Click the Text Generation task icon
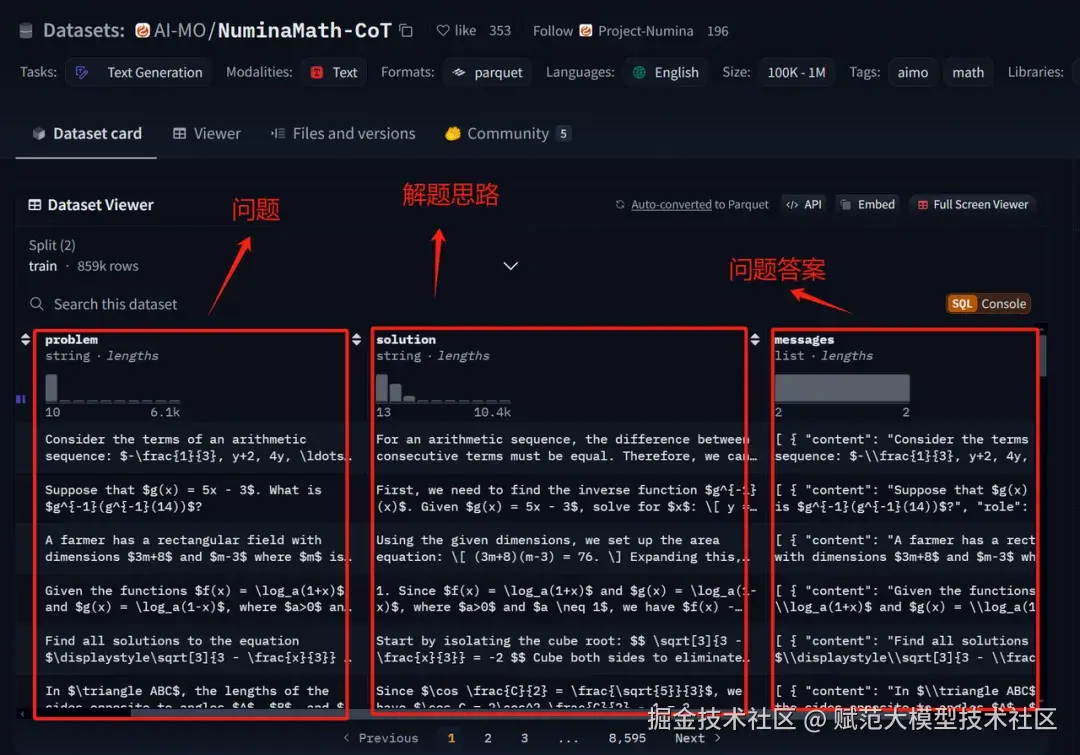 pyautogui.click(x=82, y=72)
